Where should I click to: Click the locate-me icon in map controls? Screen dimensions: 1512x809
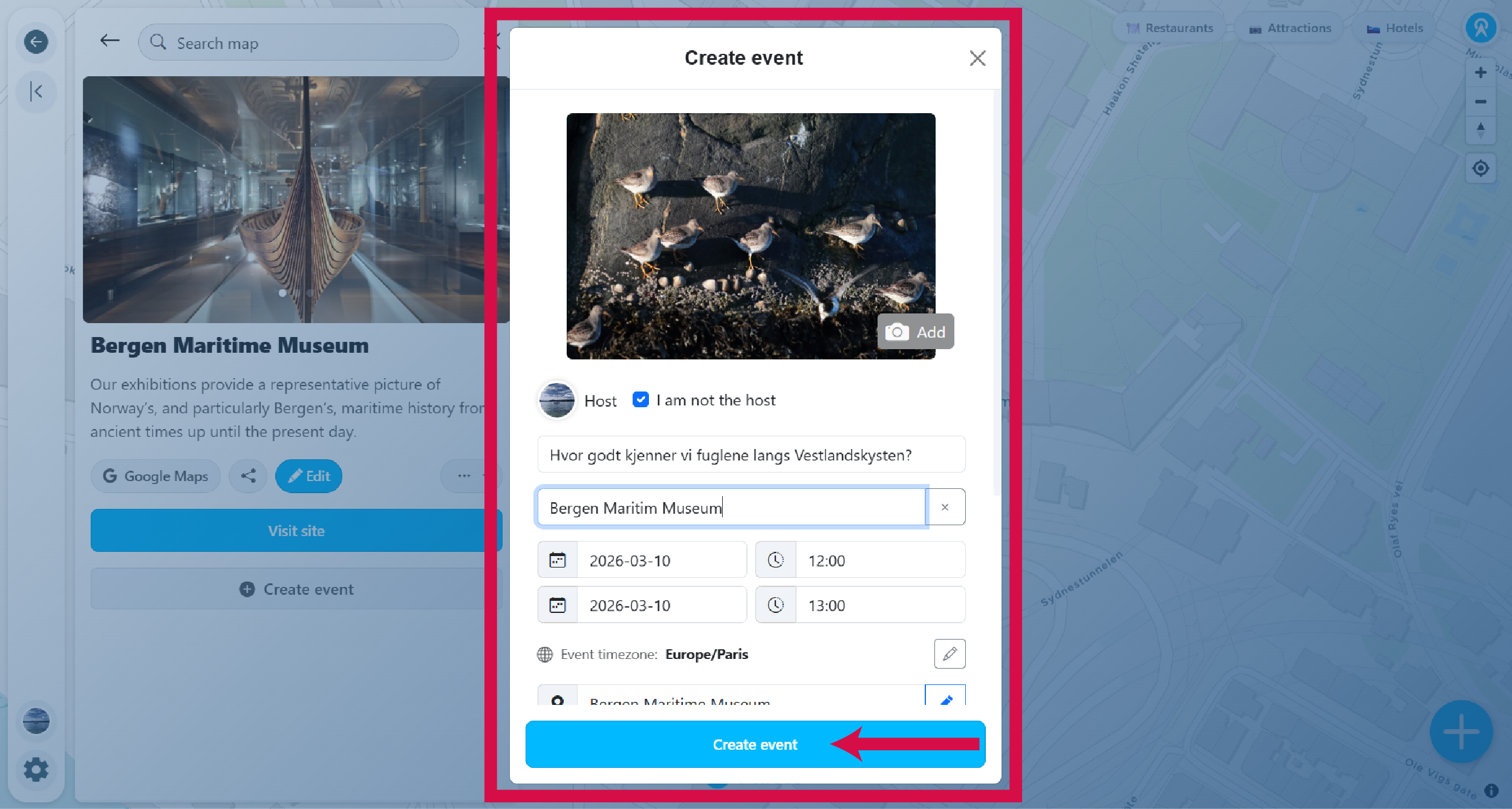tap(1481, 168)
